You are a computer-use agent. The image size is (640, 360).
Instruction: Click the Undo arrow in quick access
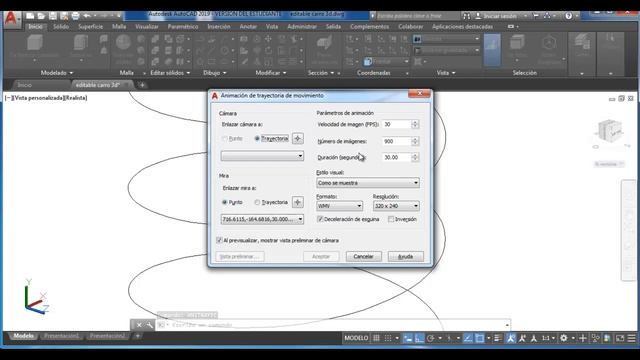(87, 16)
